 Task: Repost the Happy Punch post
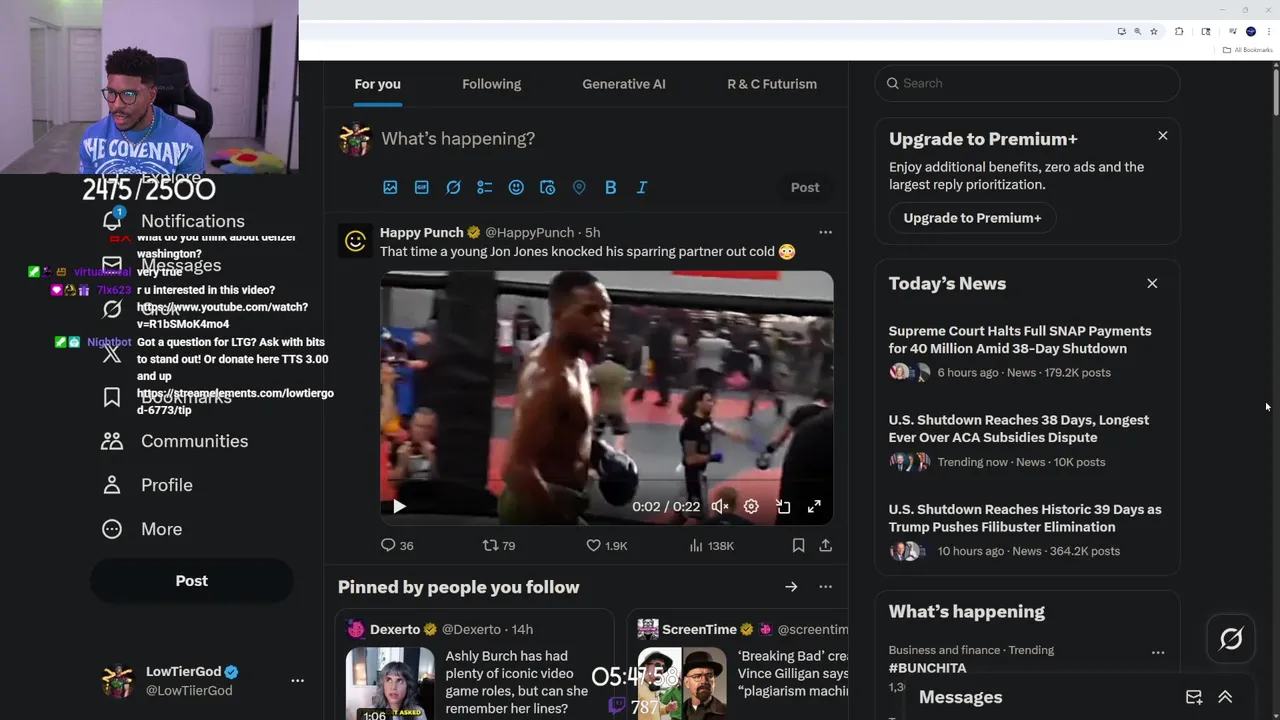click(499, 545)
